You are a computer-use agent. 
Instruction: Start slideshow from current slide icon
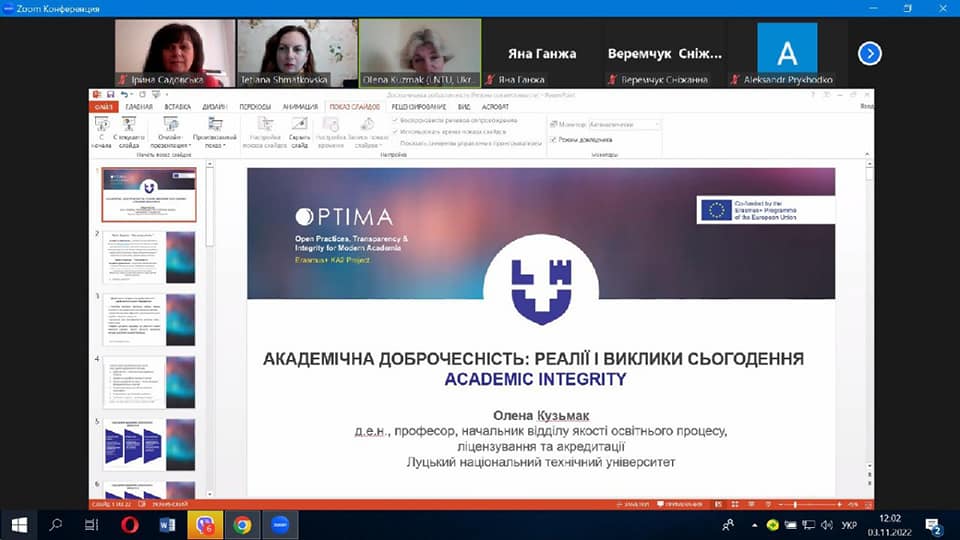tap(129, 125)
